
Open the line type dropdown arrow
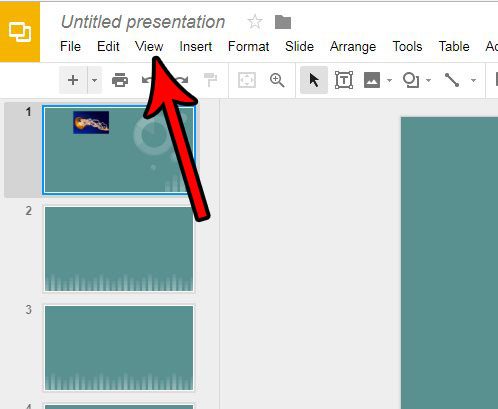point(473,80)
